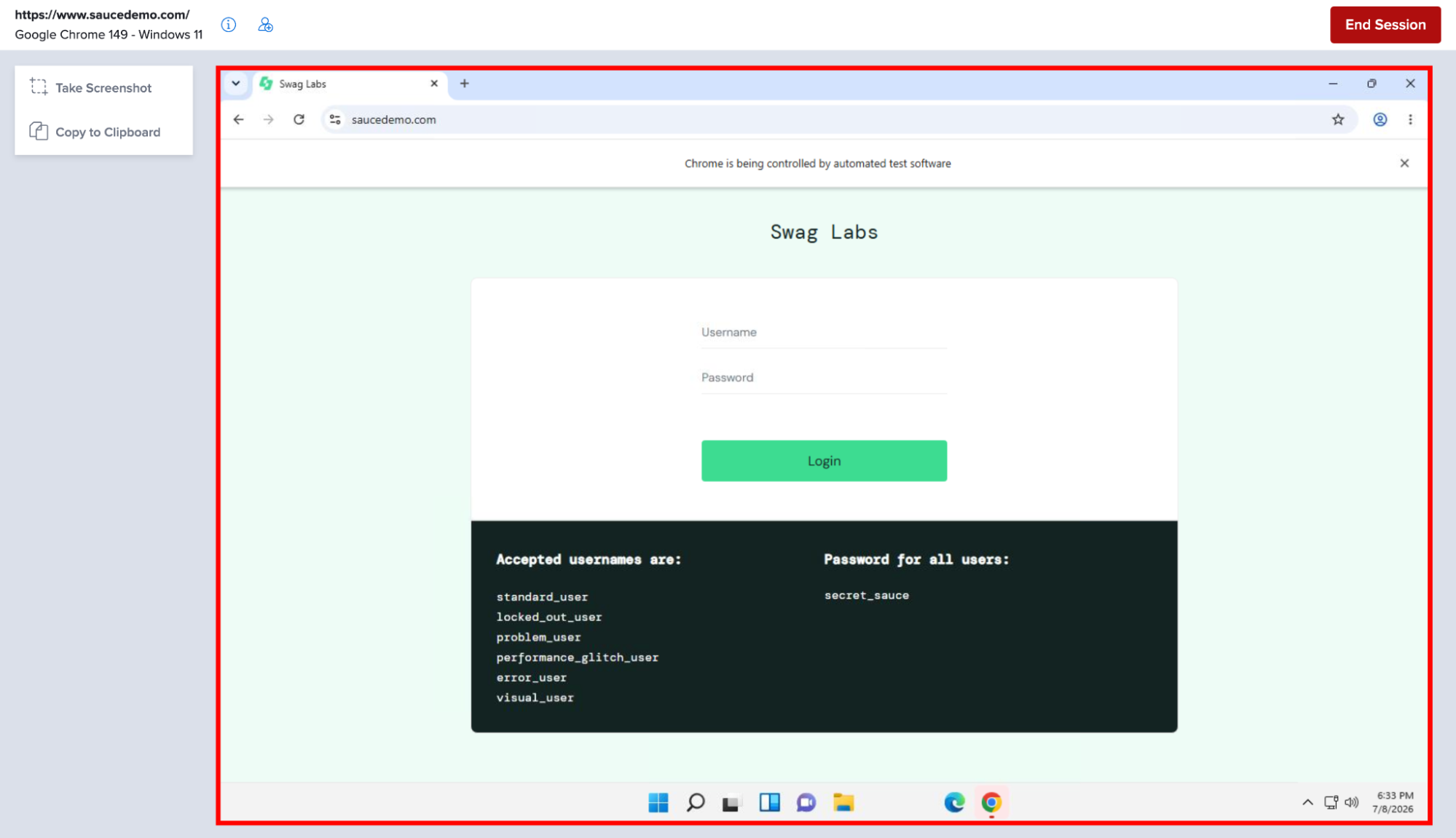1456x838 pixels.
Task: Click 'Password for all users:' heading
Action: click(916, 560)
